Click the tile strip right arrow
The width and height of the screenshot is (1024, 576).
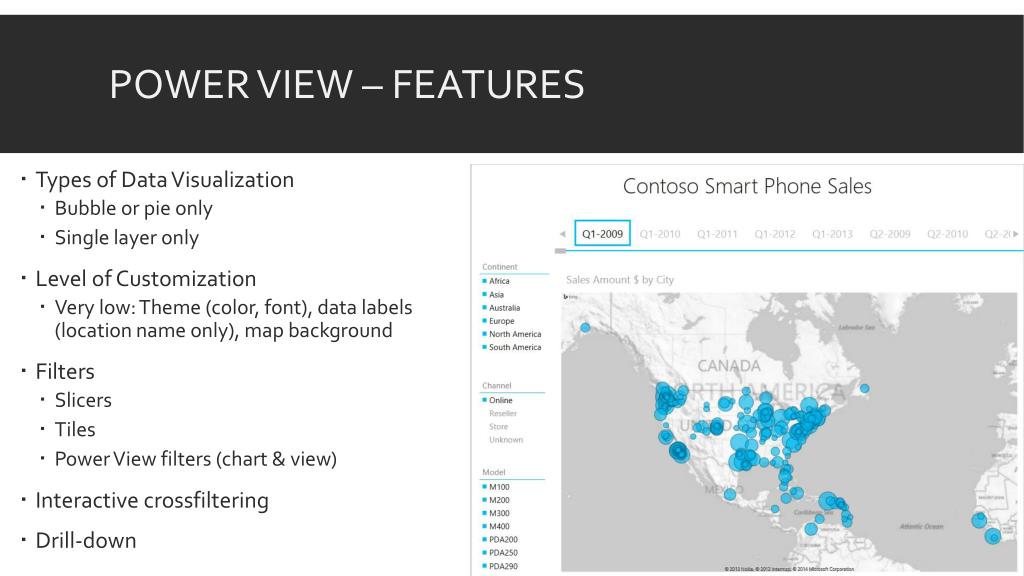click(x=1016, y=234)
